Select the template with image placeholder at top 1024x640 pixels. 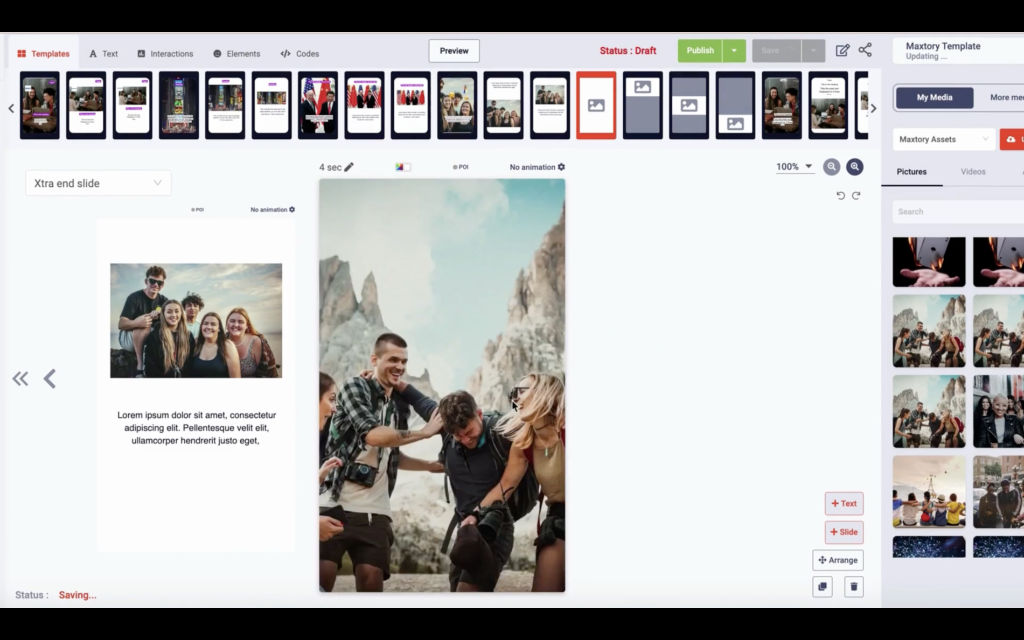[643, 105]
